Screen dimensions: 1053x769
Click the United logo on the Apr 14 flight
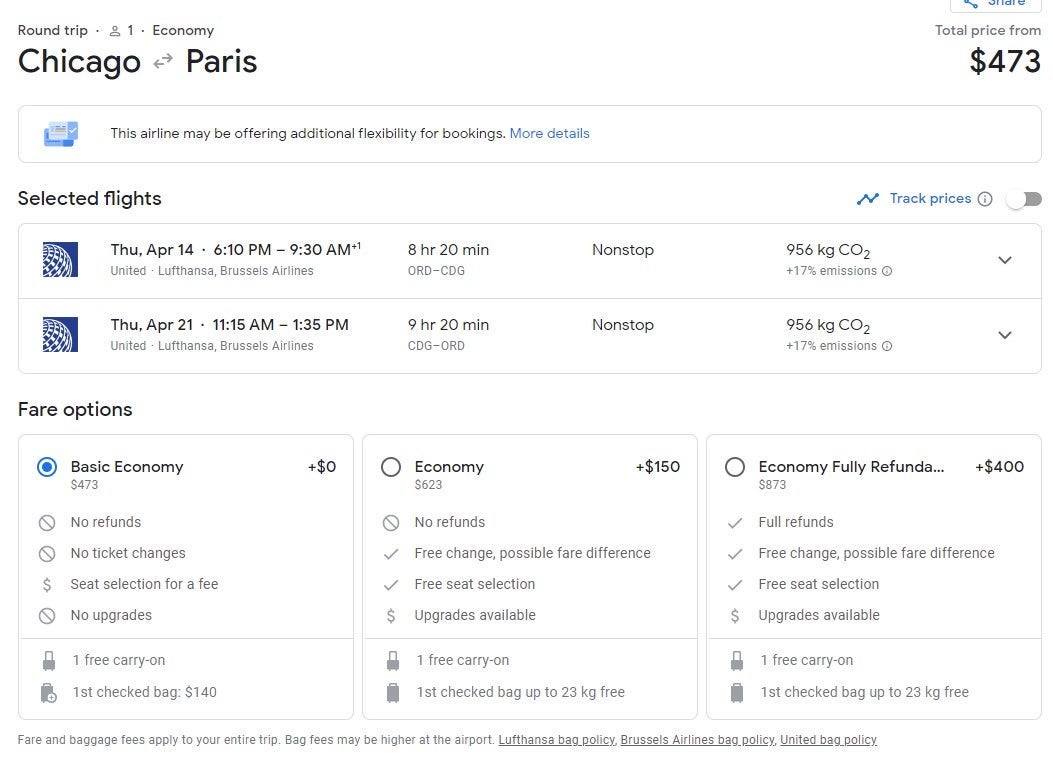tap(60, 260)
